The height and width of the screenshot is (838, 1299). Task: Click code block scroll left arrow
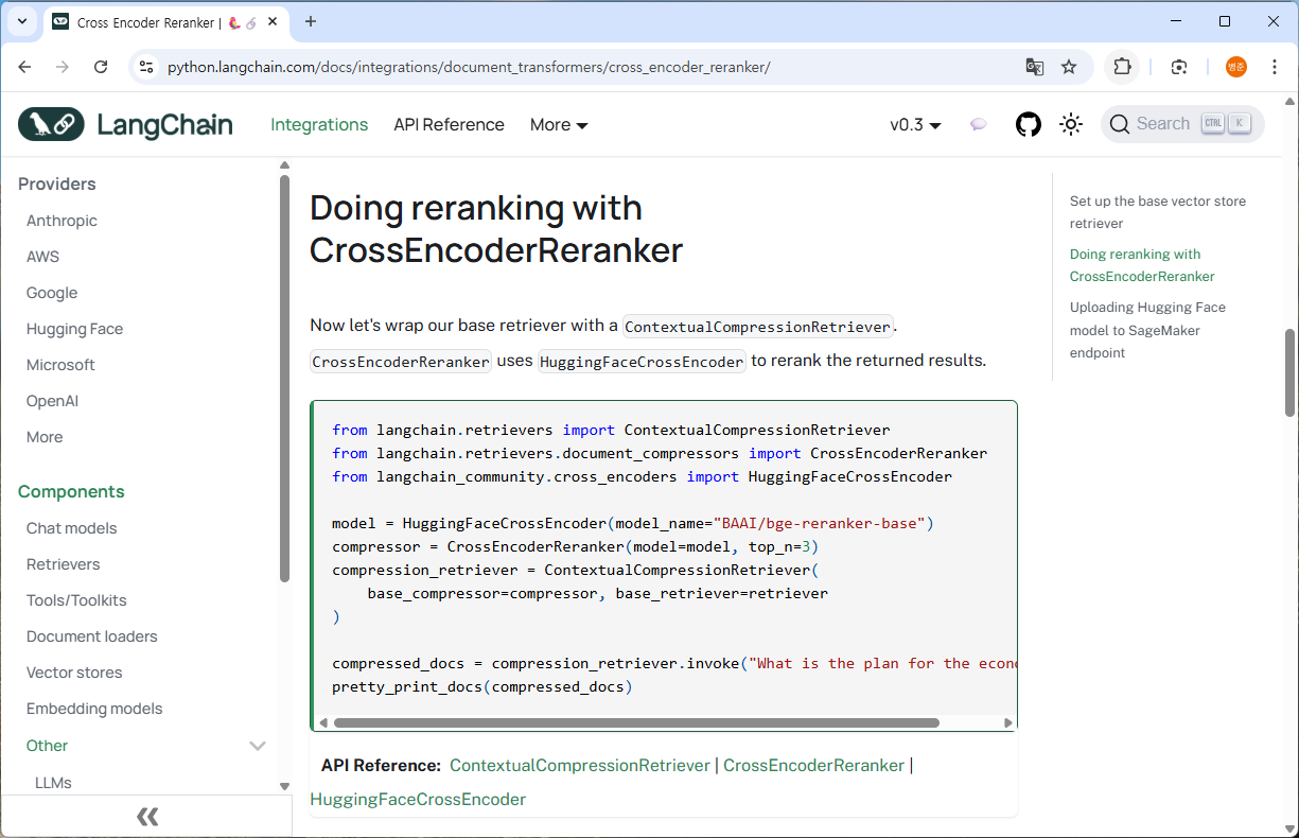point(323,722)
